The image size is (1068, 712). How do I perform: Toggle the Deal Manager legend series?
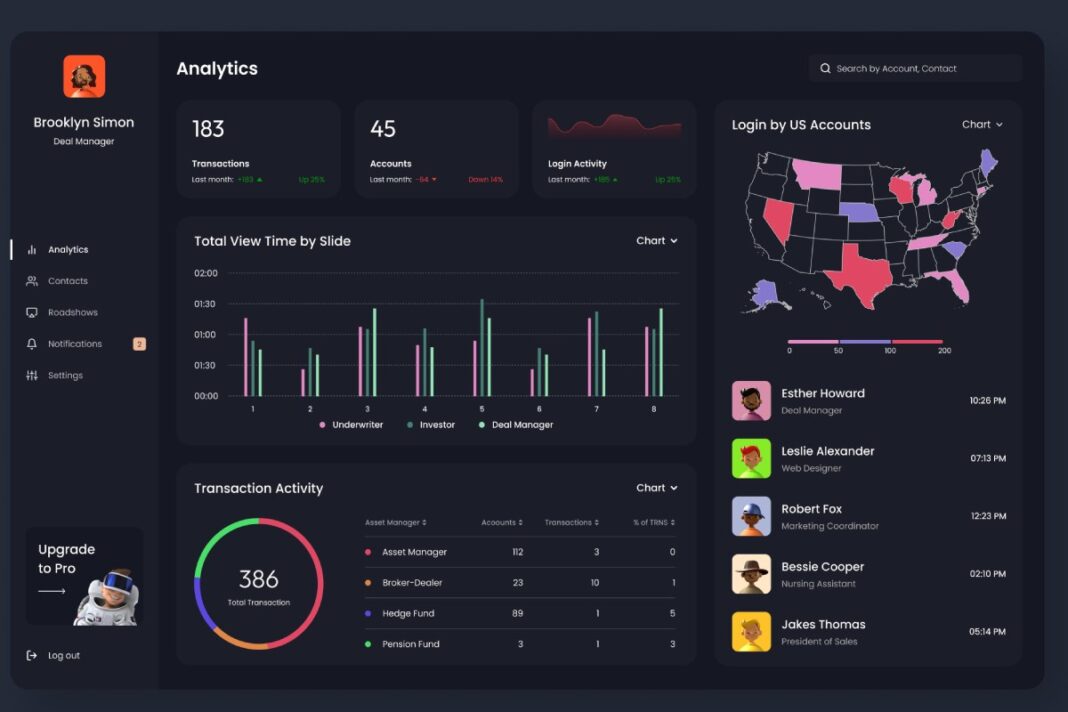516,425
